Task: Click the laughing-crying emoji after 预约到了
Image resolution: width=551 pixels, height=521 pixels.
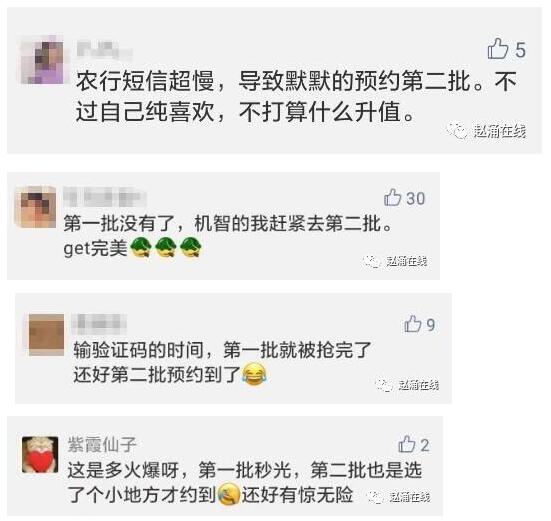Action: 254,375
